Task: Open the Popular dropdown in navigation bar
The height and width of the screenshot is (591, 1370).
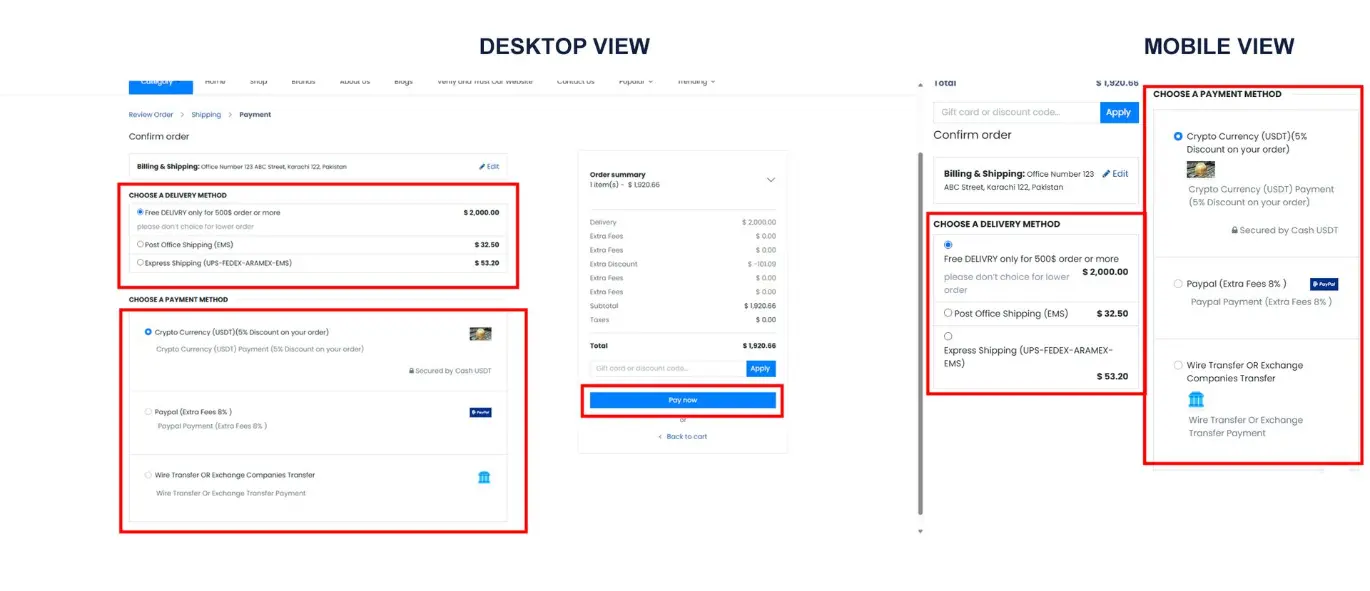Action: click(635, 82)
